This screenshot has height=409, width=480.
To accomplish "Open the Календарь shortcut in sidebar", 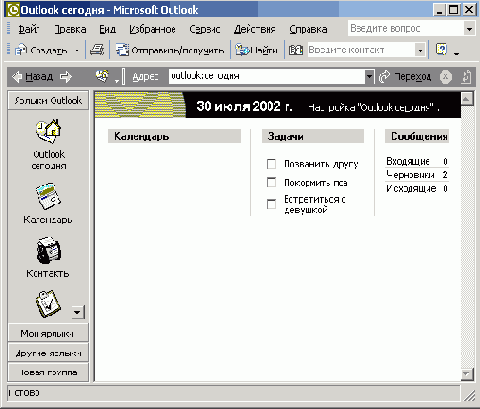I will click(48, 196).
